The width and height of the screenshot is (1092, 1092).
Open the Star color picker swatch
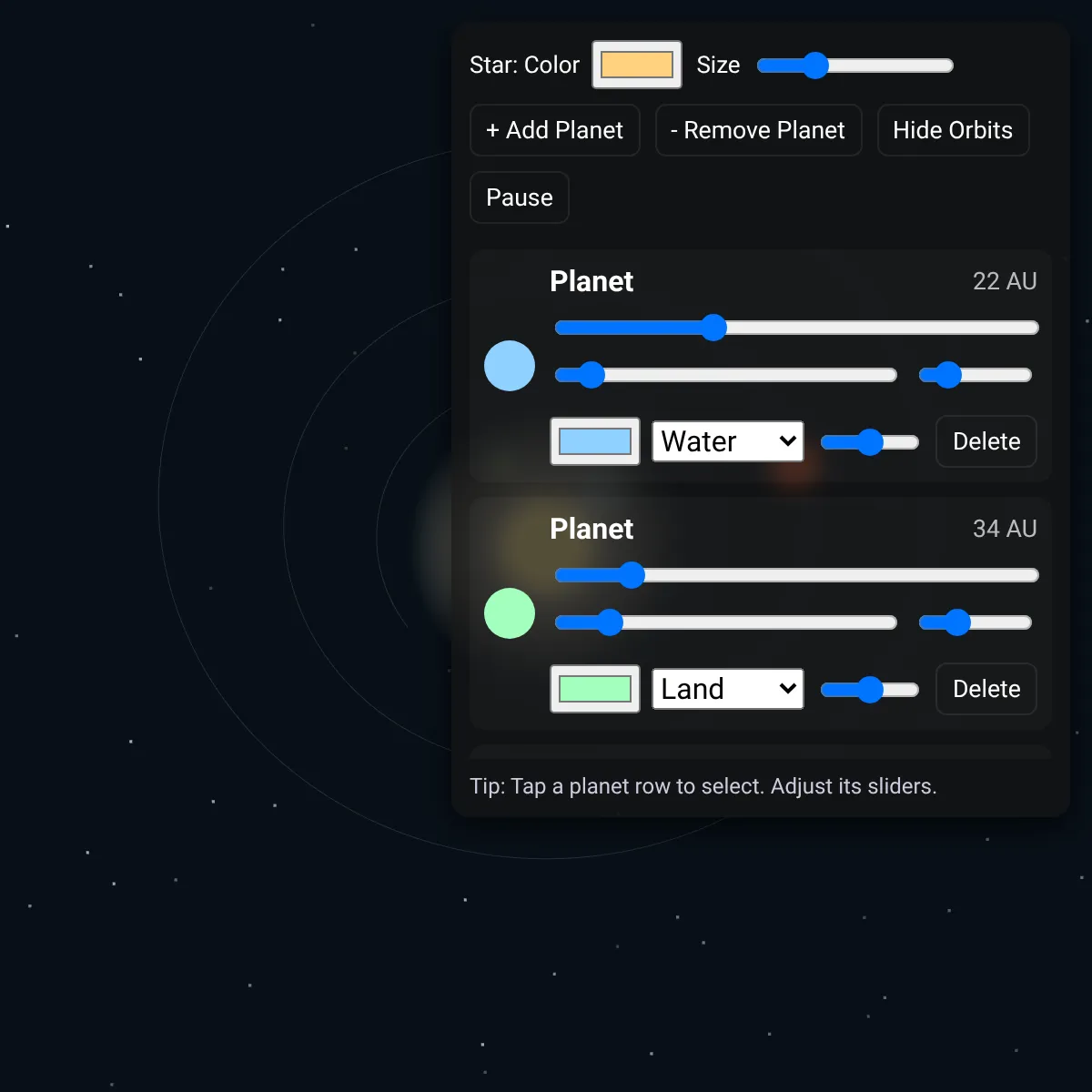click(637, 65)
